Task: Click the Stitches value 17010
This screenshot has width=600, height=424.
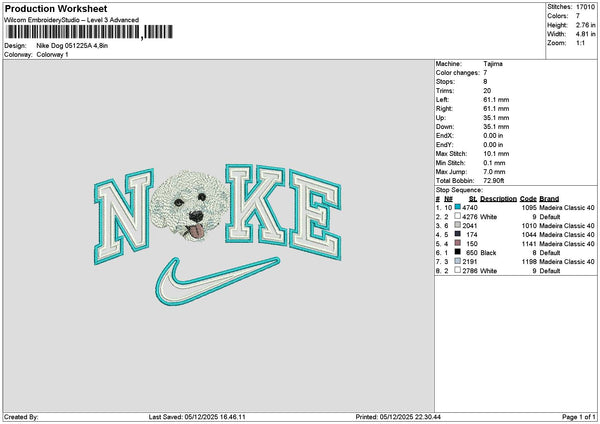Action: [585, 7]
